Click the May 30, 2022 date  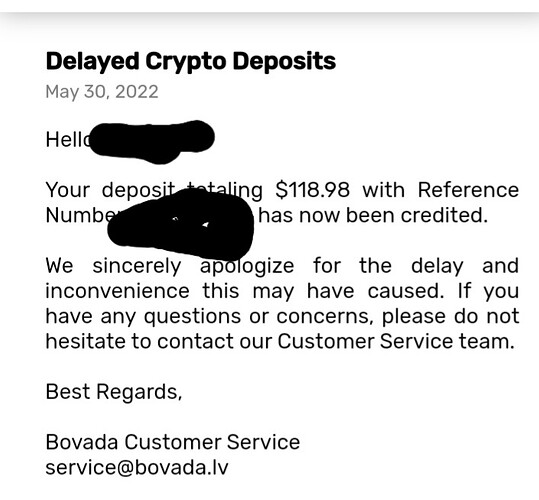102,92
